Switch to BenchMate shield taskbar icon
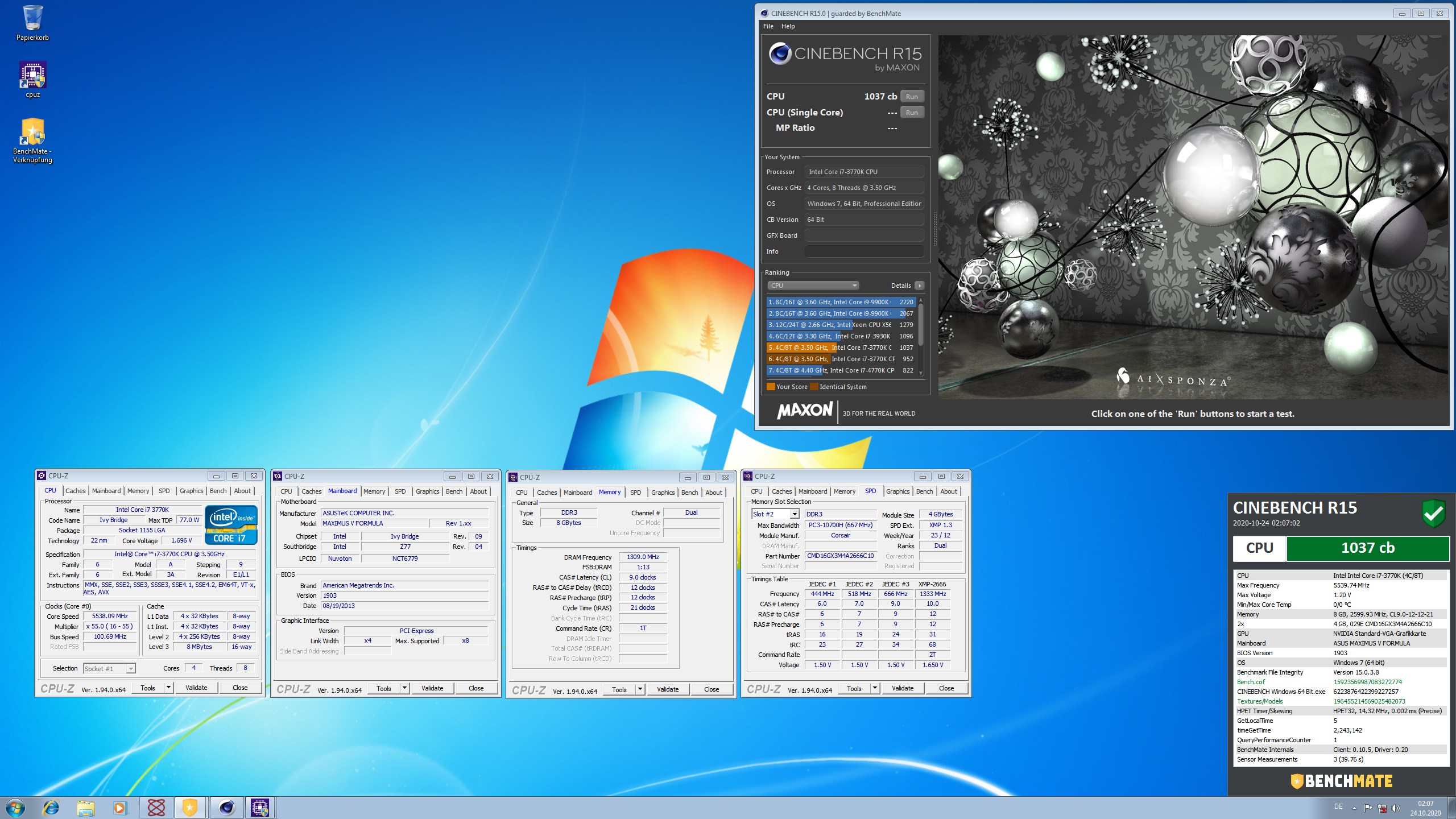The image size is (1456, 819). click(x=190, y=808)
